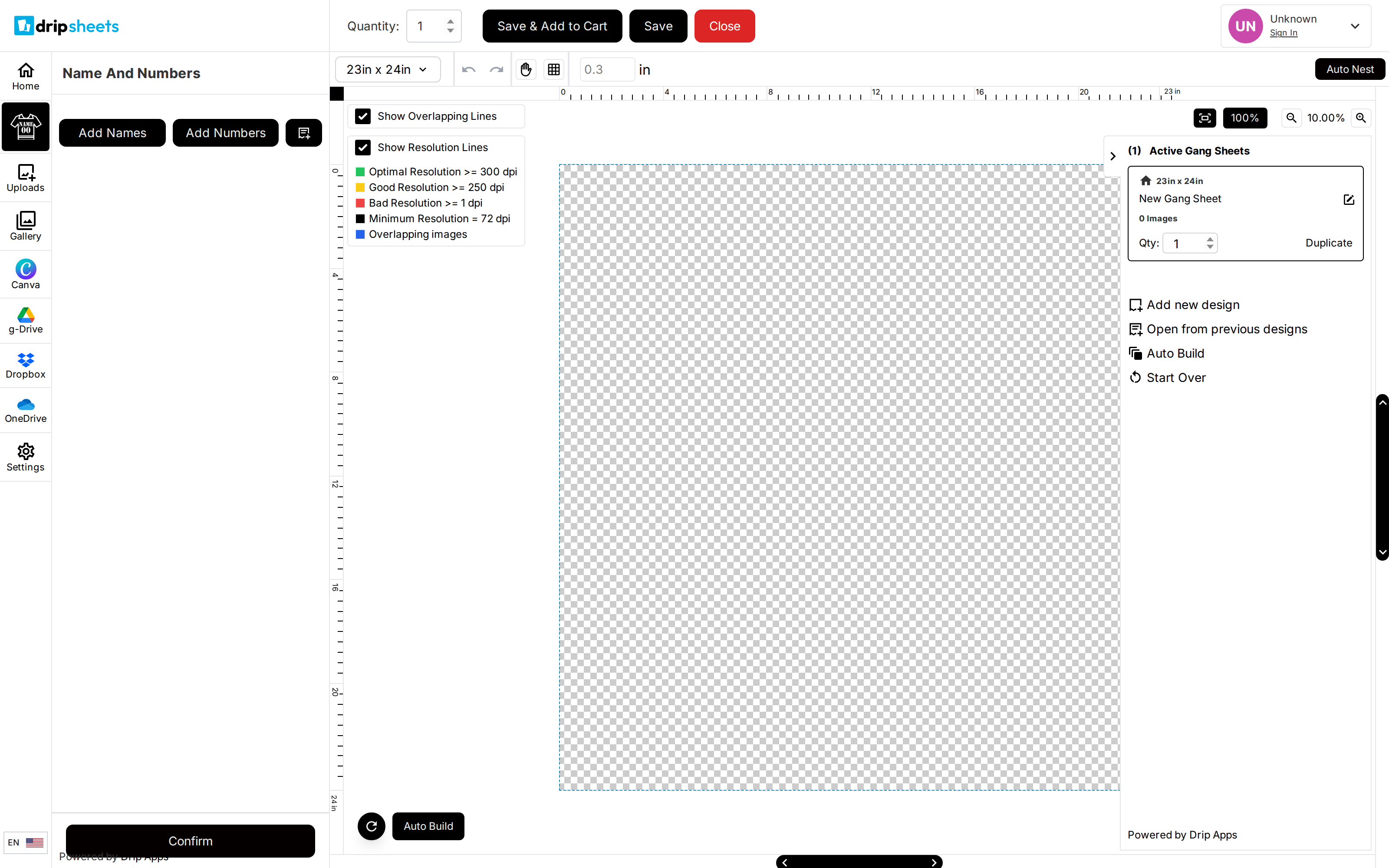The height and width of the screenshot is (868, 1389).
Task: Open the 23in x 24in size dropdown
Action: point(388,69)
